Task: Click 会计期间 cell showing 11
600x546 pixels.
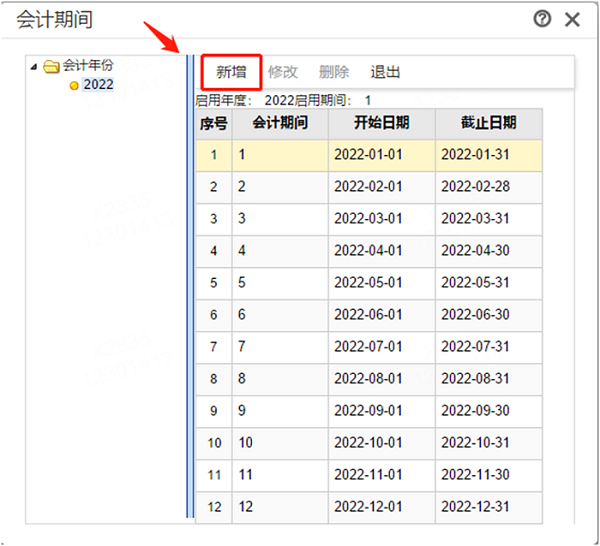Action: pos(280,475)
